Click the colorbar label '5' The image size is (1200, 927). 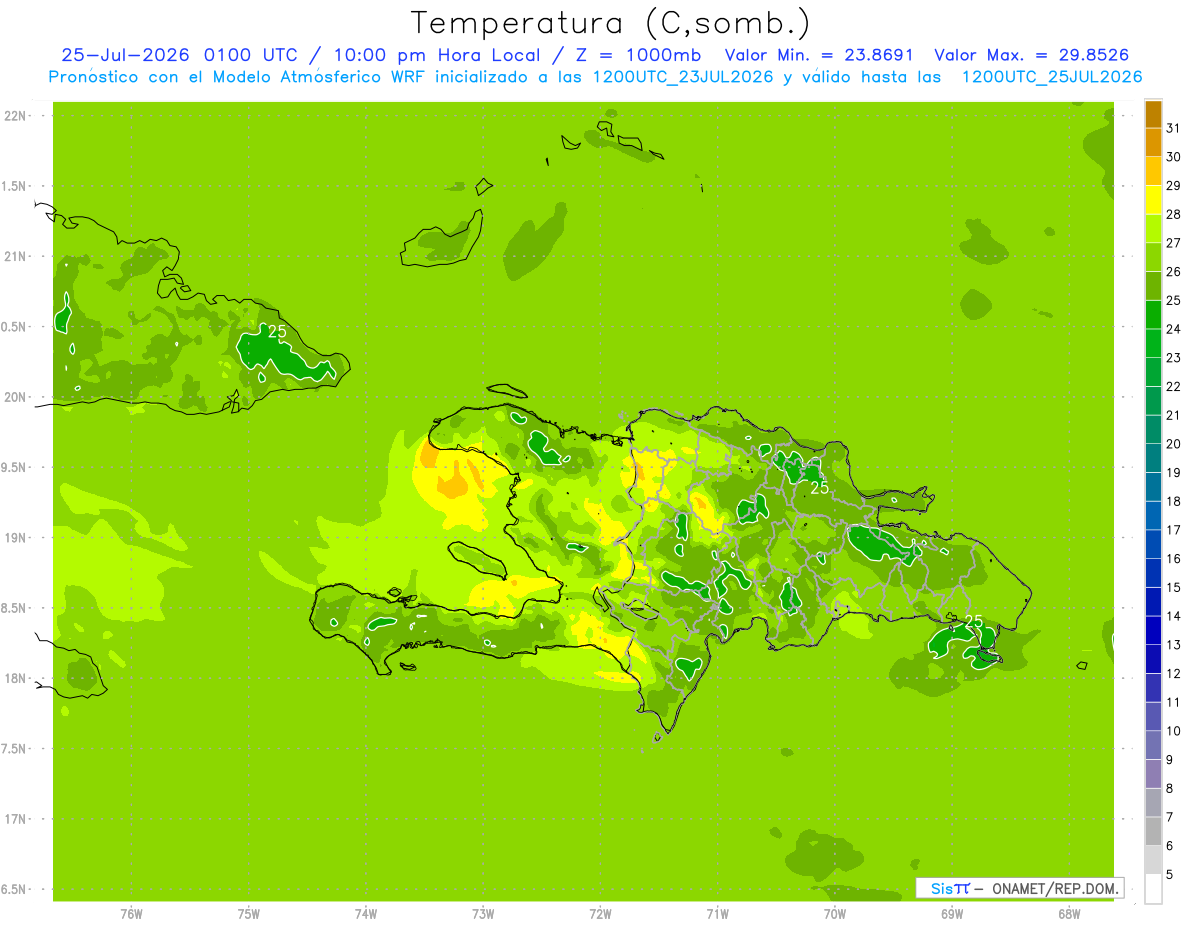click(1170, 874)
